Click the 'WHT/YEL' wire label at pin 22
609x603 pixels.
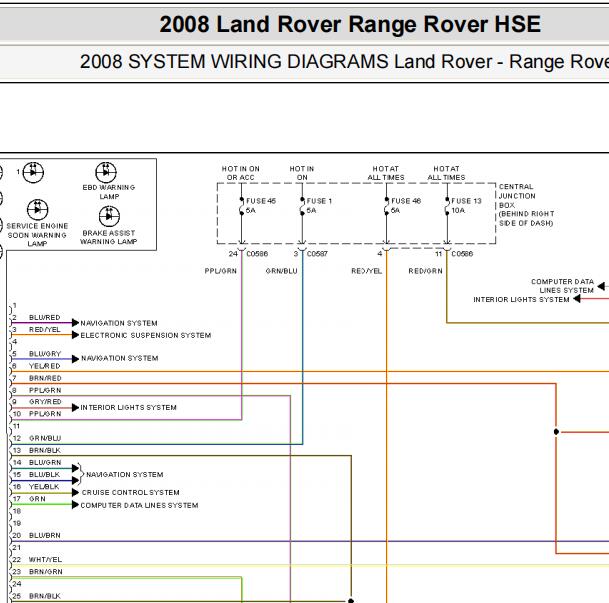[x=45, y=560]
